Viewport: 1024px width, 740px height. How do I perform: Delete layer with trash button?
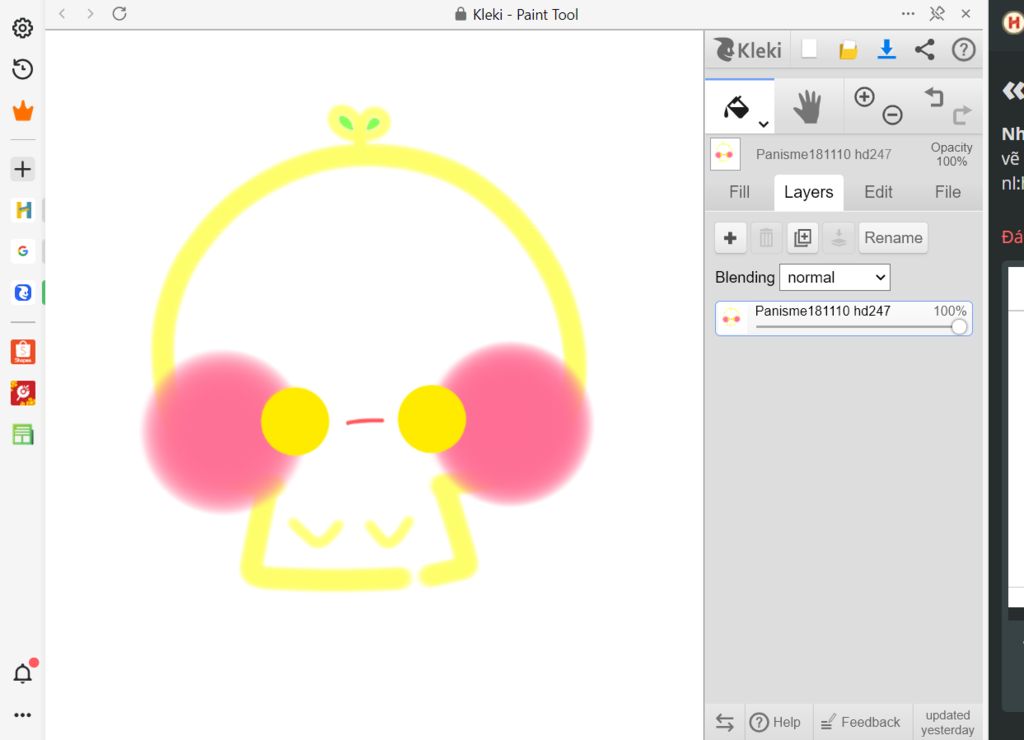(766, 238)
